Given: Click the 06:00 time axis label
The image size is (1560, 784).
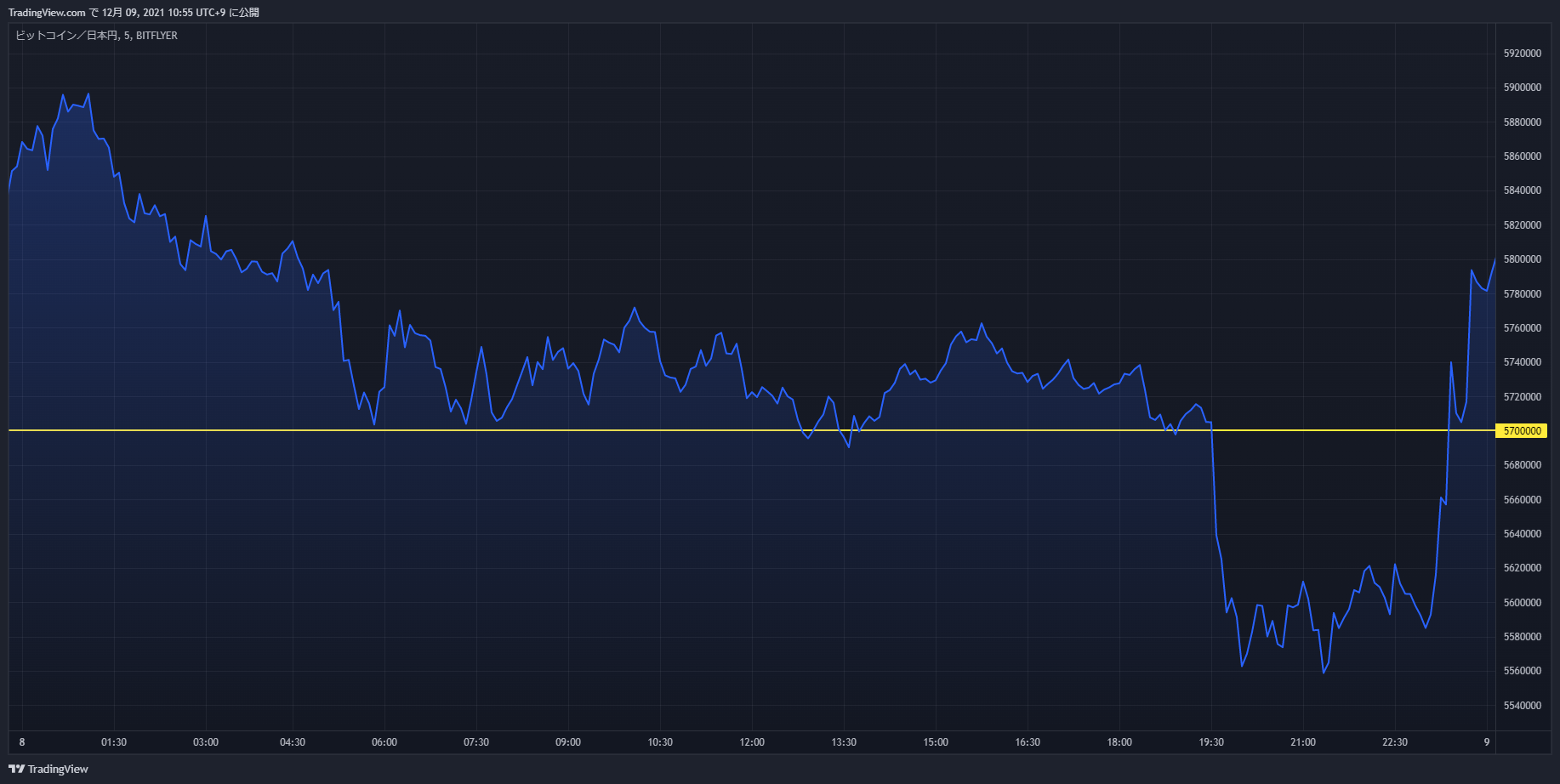Looking at the screenshot, I should (x=384, y=742).
